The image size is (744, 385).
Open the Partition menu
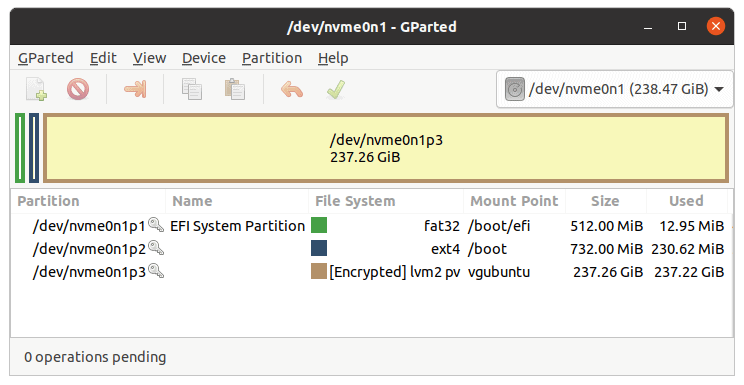[x=272, y=58]
